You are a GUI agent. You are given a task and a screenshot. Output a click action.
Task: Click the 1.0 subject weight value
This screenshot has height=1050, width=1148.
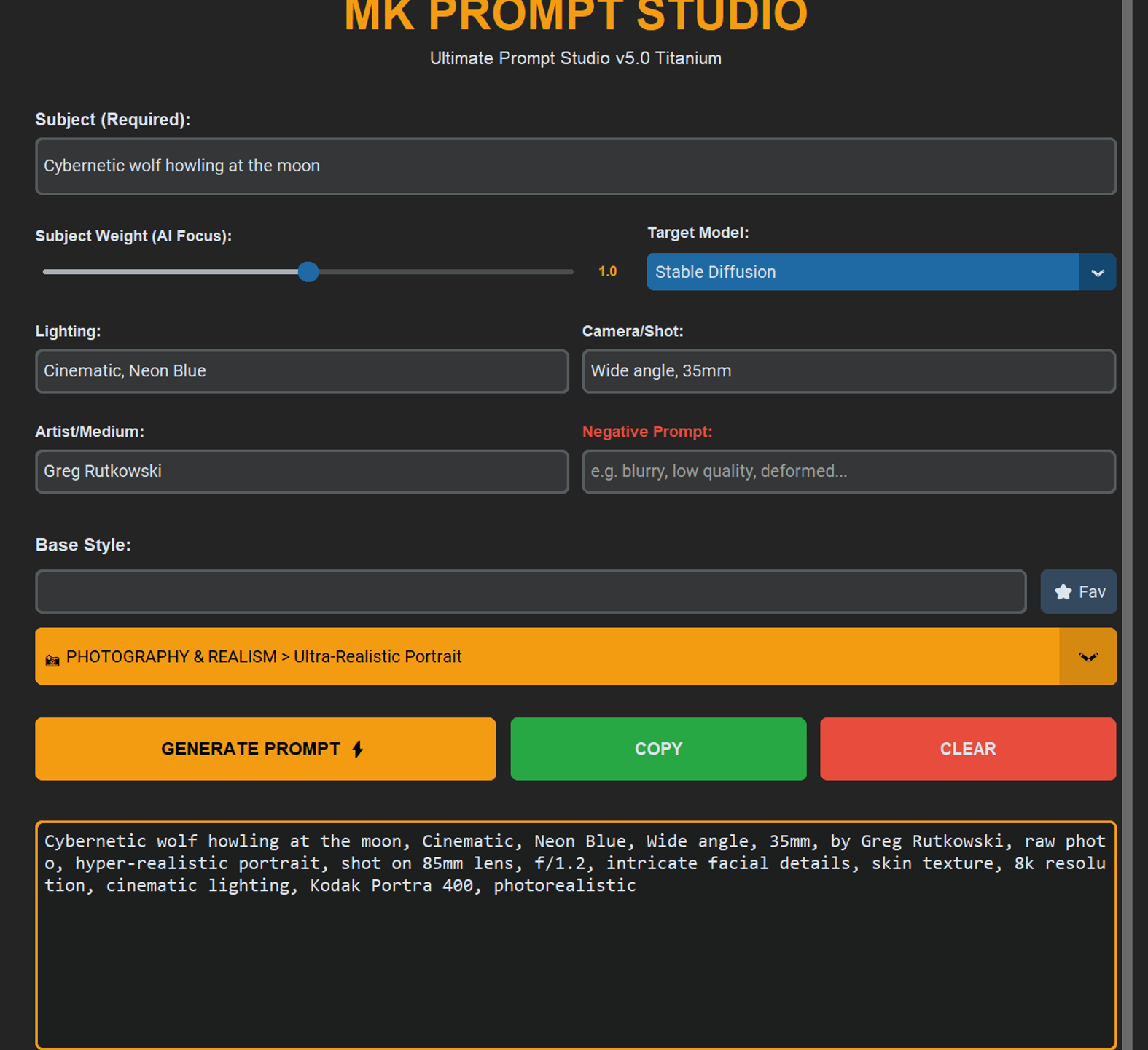point(607,272)
